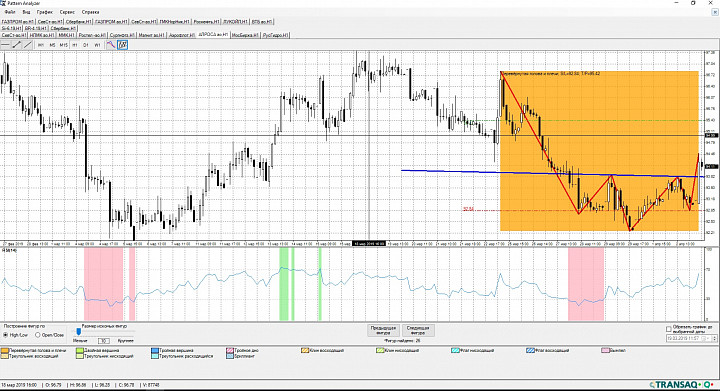720x391 pixels.
Task: Switch to the РусГидро.H1 tab
Action: pyautogui.click(x=276, y=35)
